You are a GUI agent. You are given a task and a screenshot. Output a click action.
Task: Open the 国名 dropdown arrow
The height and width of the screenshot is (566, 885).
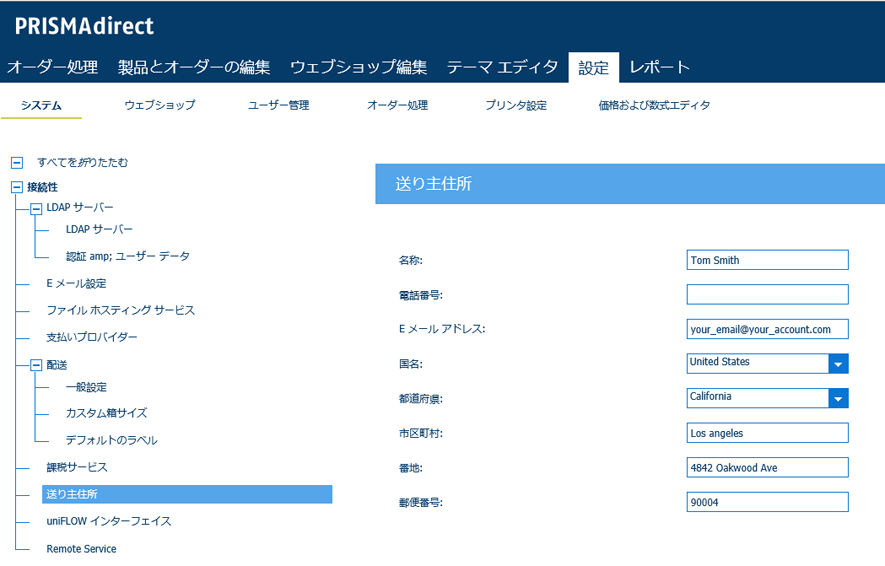point(838,363)
